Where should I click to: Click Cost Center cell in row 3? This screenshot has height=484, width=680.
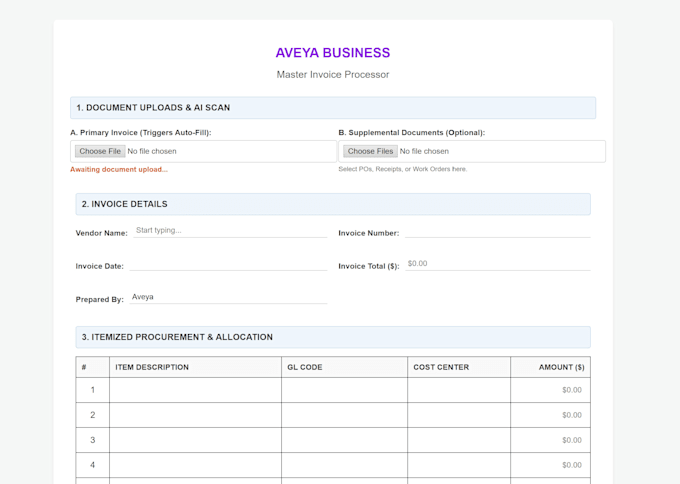459,440
